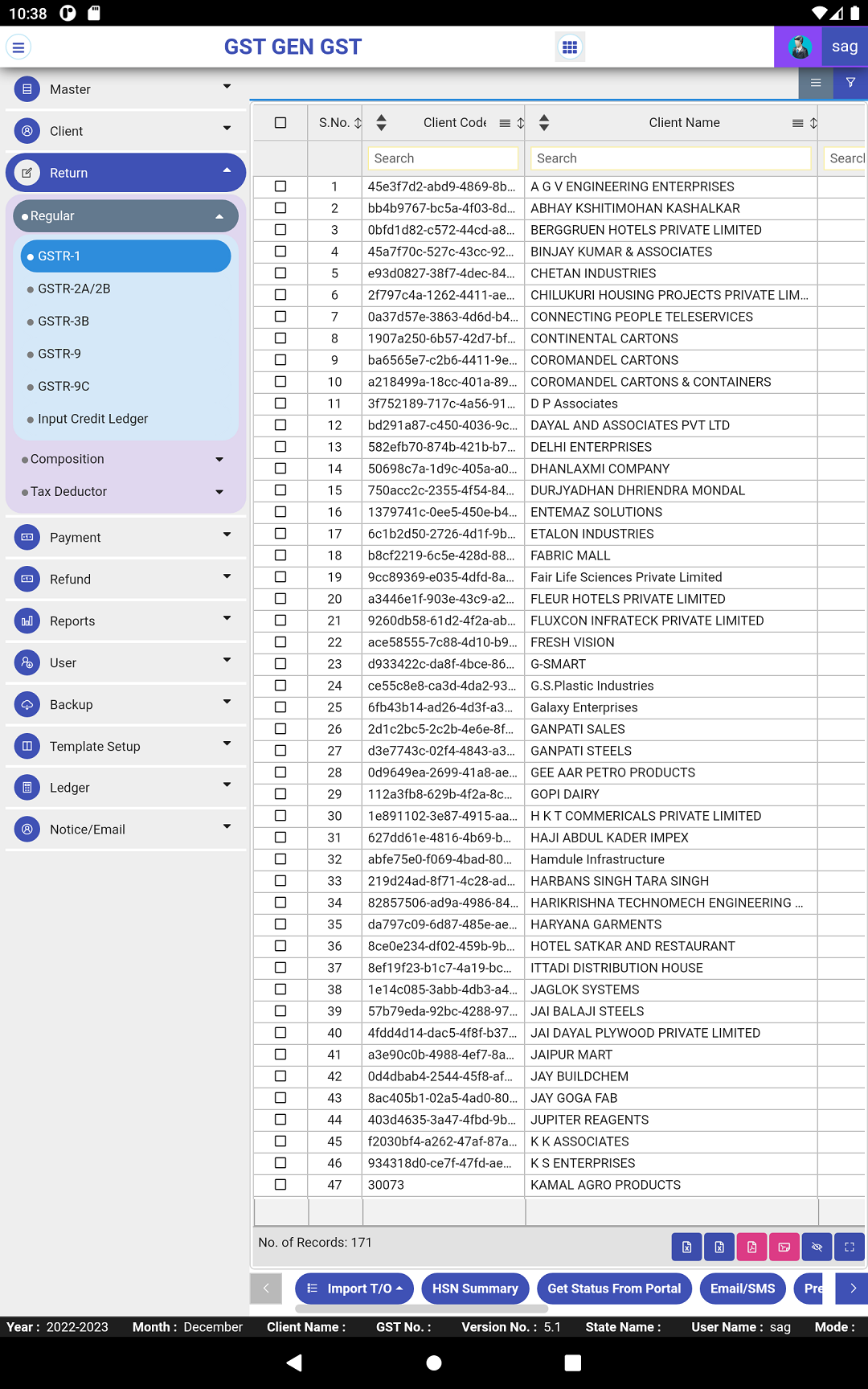Sort by Client Code arrows
Viewport: 868px width, 1389px height.
click(x=382, y=122)
